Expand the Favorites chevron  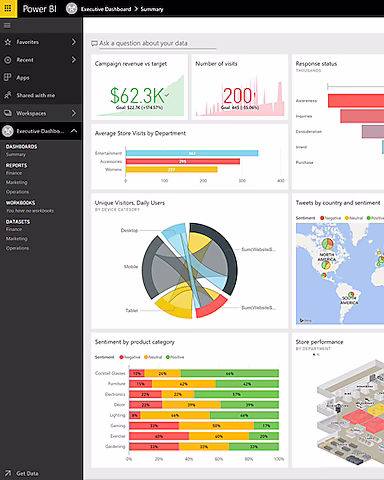pyautogui.click(x=74, y=42)
